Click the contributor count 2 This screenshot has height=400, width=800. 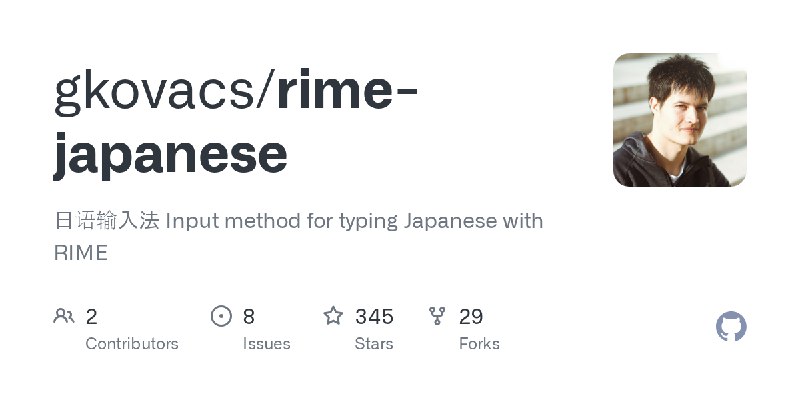[x=92, y=317]
